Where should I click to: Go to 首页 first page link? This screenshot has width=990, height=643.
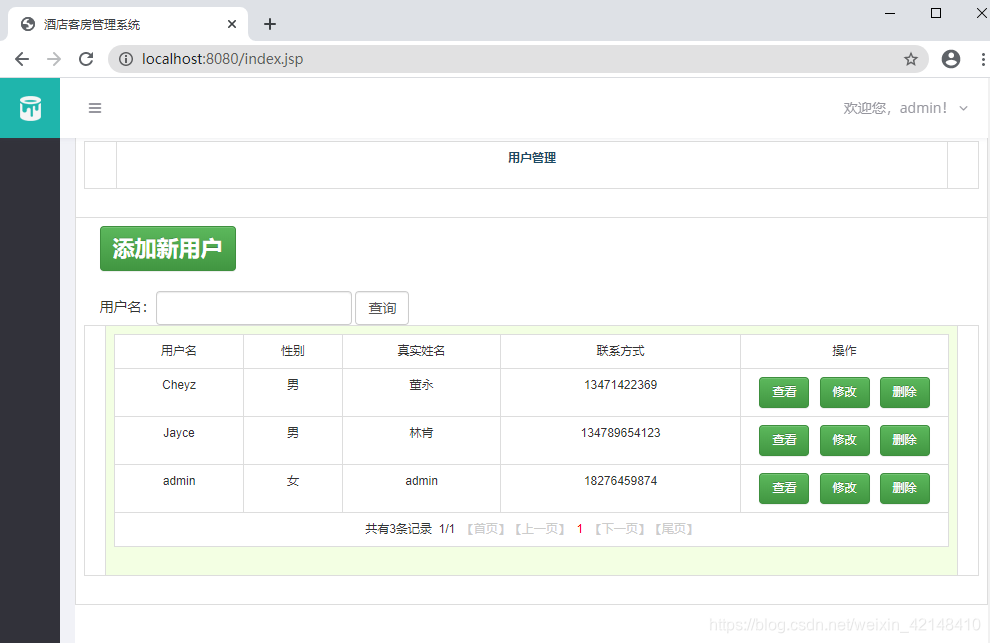(486, 529)
